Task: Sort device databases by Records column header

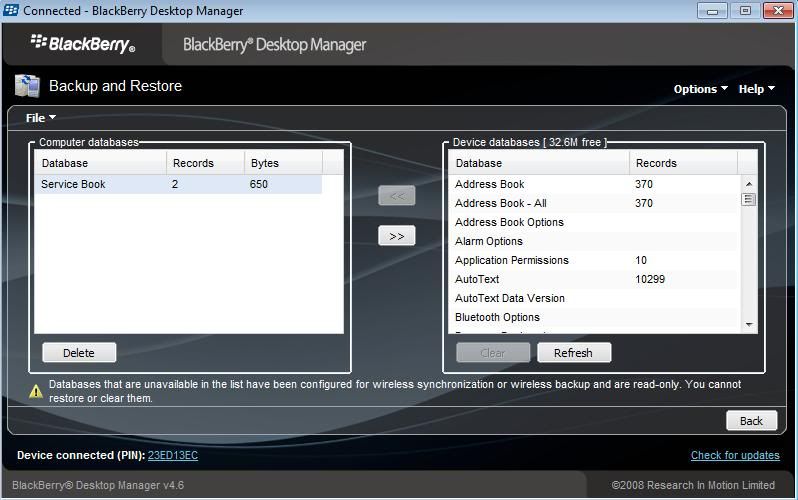Action: tap(683, 163)
